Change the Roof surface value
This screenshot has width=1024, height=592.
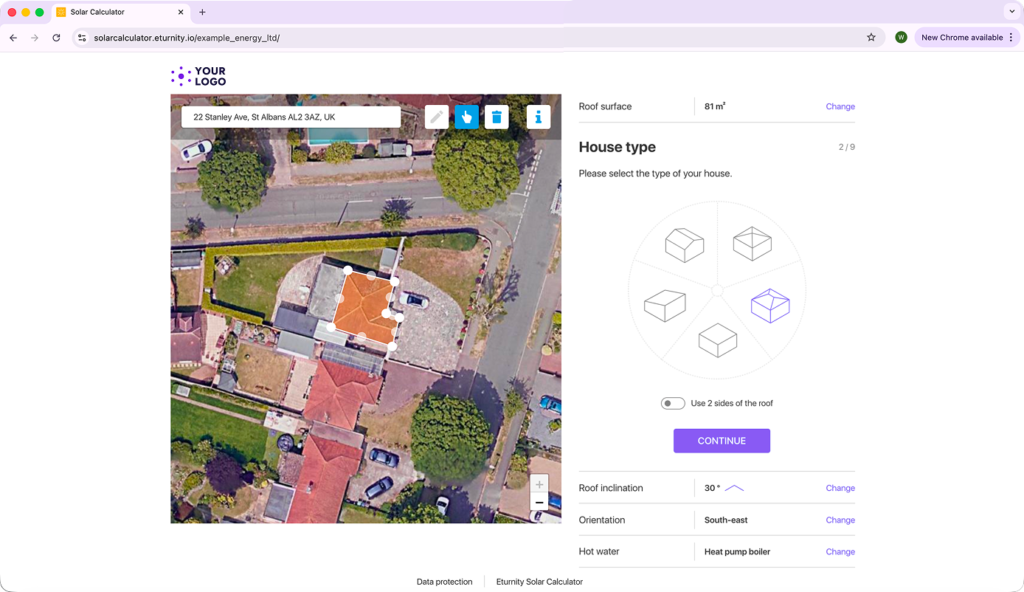coord(840,107)
